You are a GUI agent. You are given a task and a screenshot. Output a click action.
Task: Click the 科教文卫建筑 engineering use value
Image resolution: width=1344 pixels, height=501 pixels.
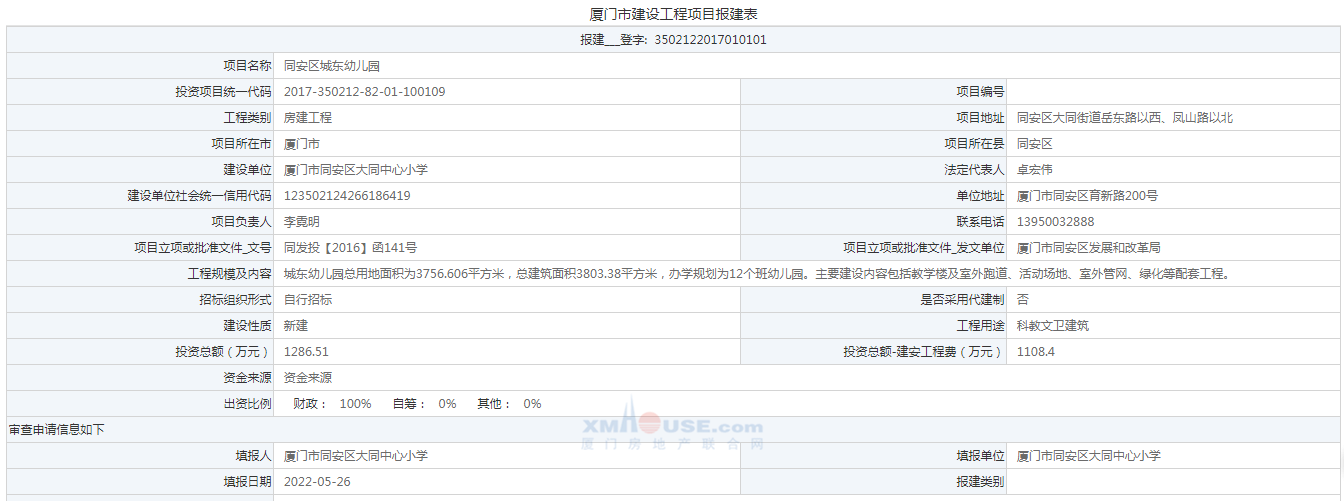(x=1052, y=326)
